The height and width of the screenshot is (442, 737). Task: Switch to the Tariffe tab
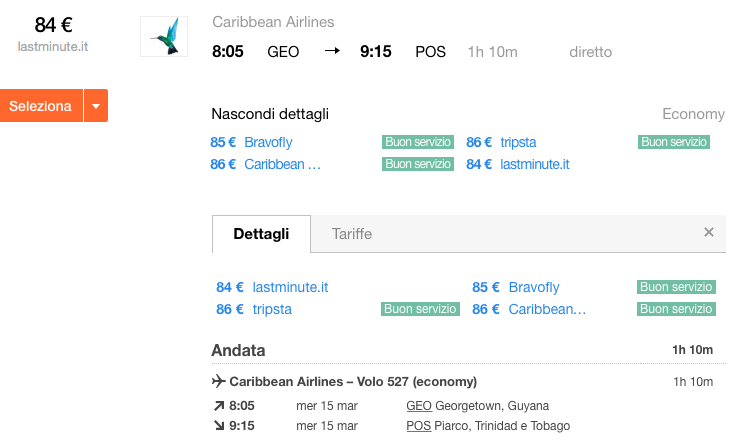(352, 234)
